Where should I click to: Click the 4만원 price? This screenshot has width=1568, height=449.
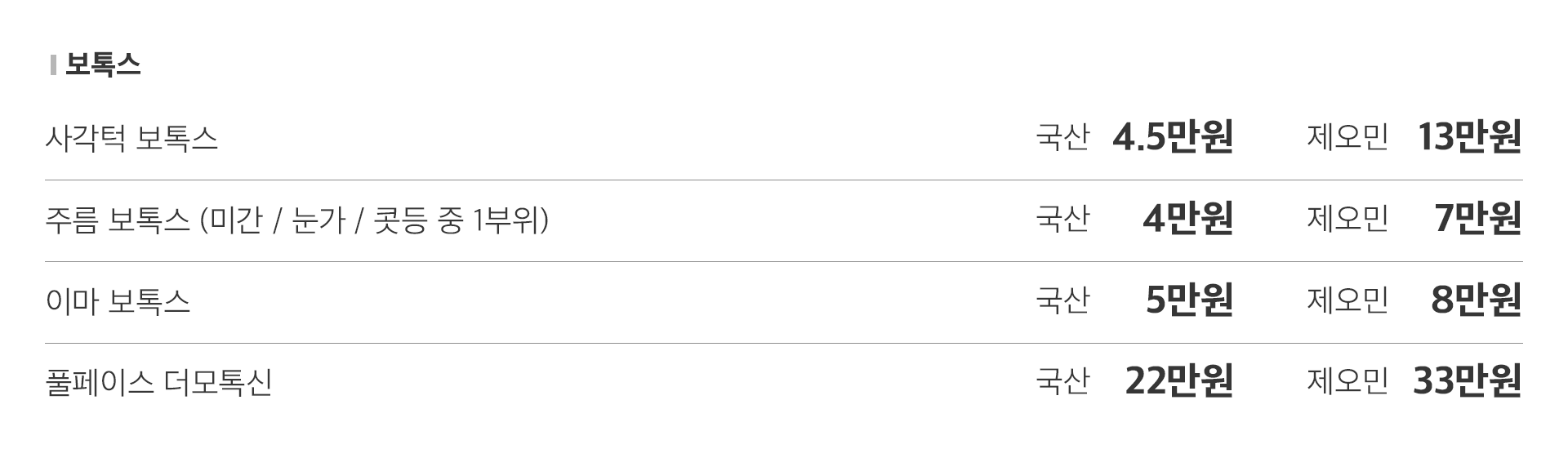(x=1187, y=218)
